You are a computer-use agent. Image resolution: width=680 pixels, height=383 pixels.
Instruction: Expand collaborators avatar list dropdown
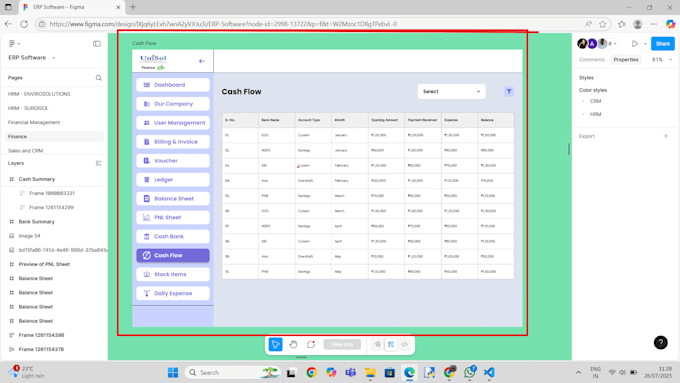615,44
